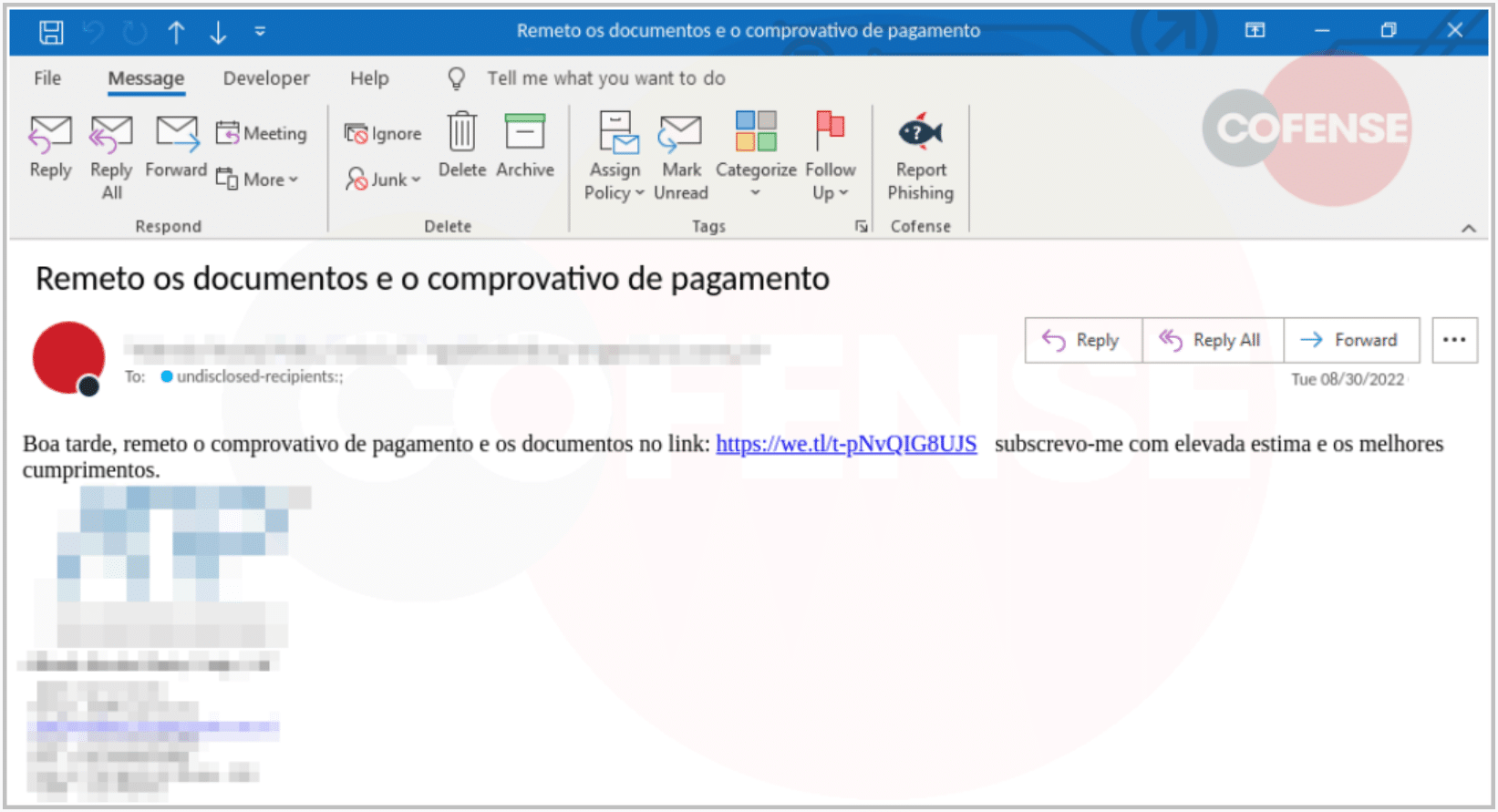Click the Save icon in title bar
Screen dimensions: 1498x812
[x=51, y=32]
